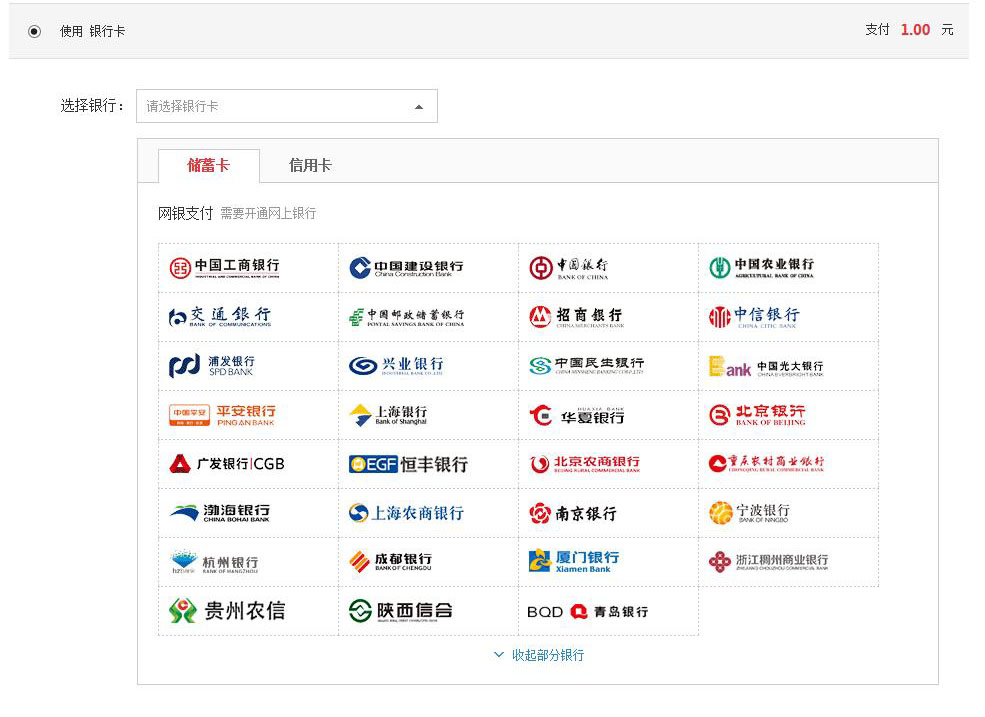Pick 贵州农信 logo

click(x=227, y=611)
